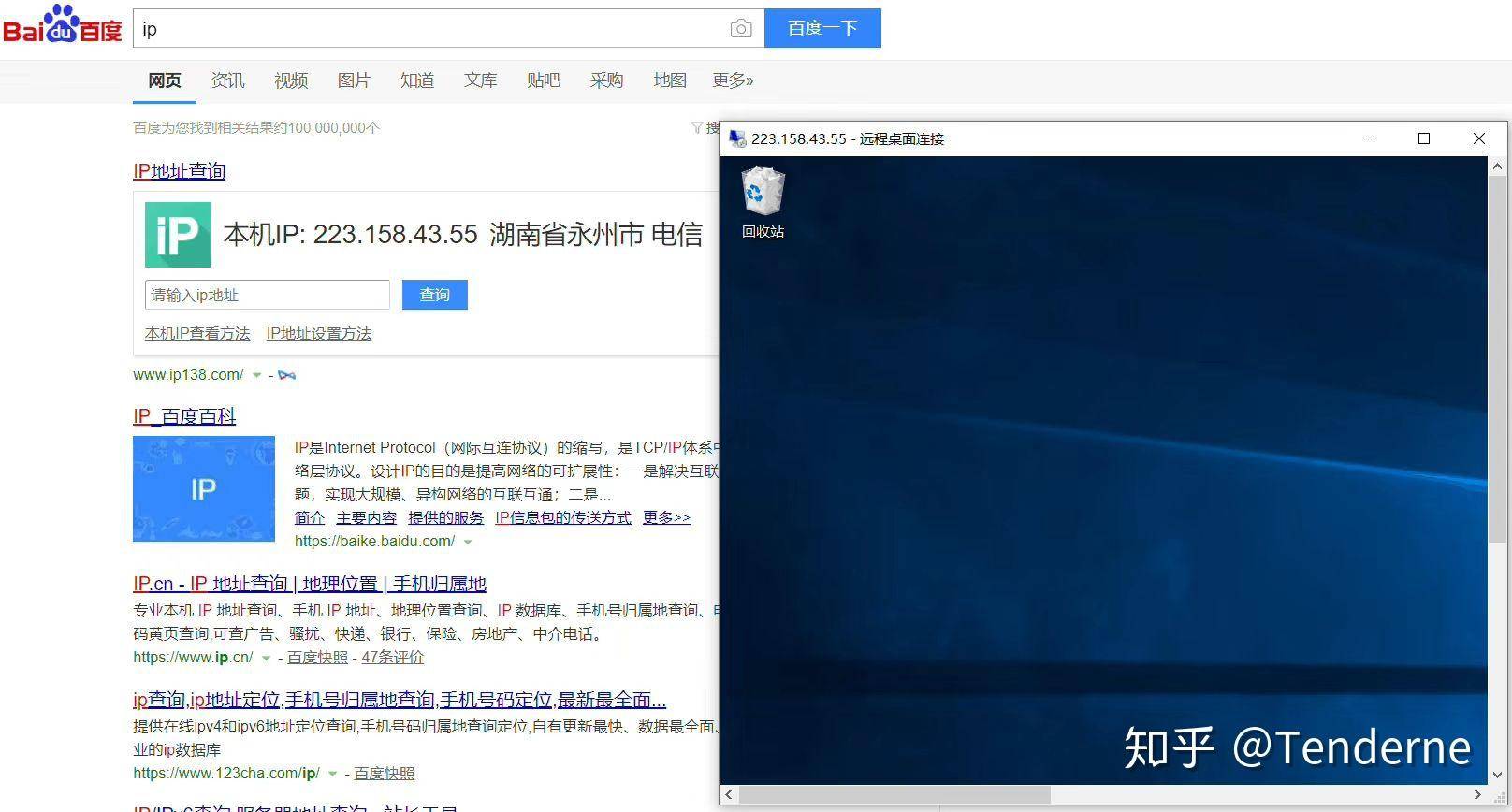1512x812 pixels.
Task: Click remote window scroll left arrow
Action: (729, 795)
